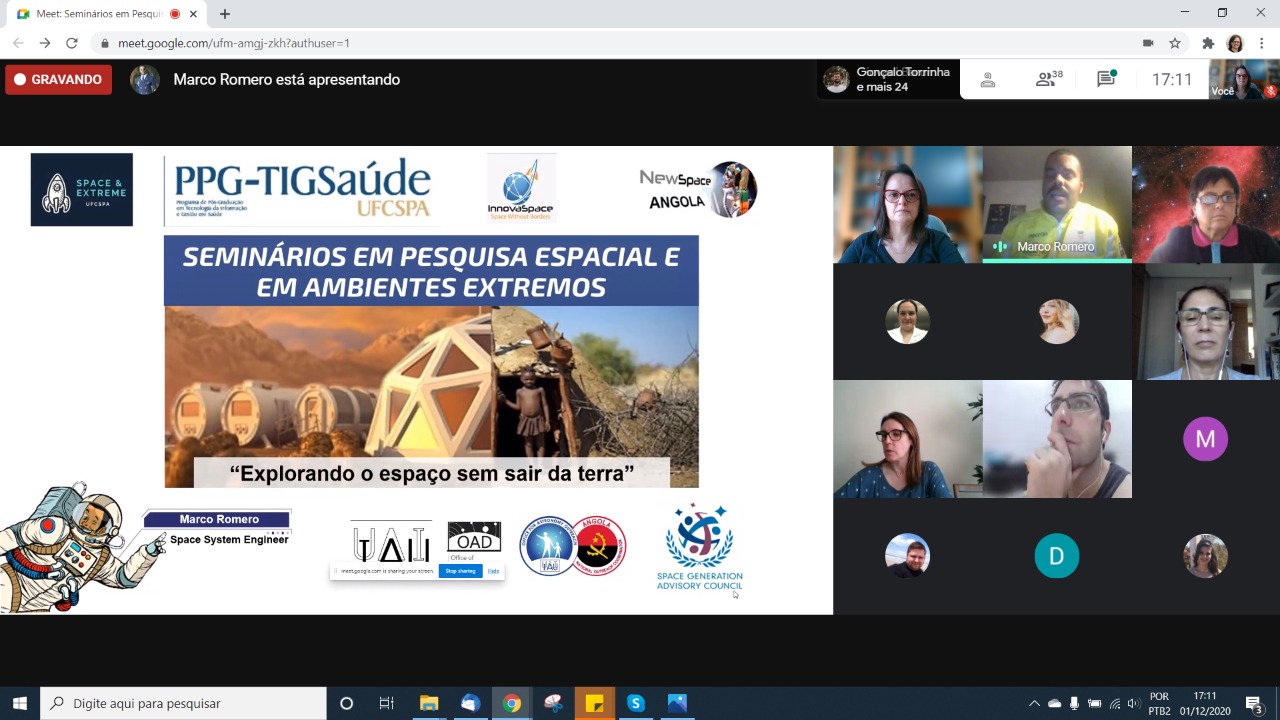Click the Stop sharing button
The height and width of the screenshot is (720, 1280).
tap(460, 571)
